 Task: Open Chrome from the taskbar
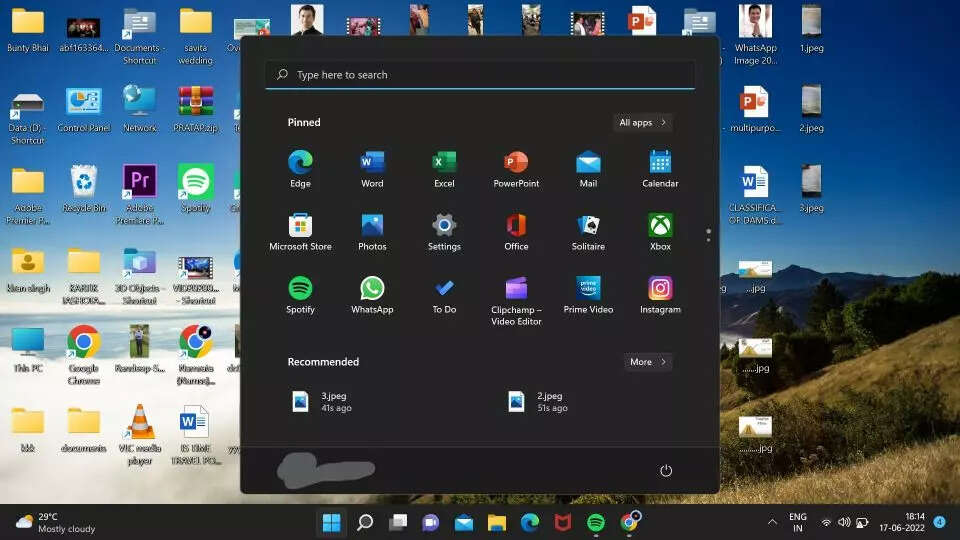pyautogui.click(x=629, y=522)
